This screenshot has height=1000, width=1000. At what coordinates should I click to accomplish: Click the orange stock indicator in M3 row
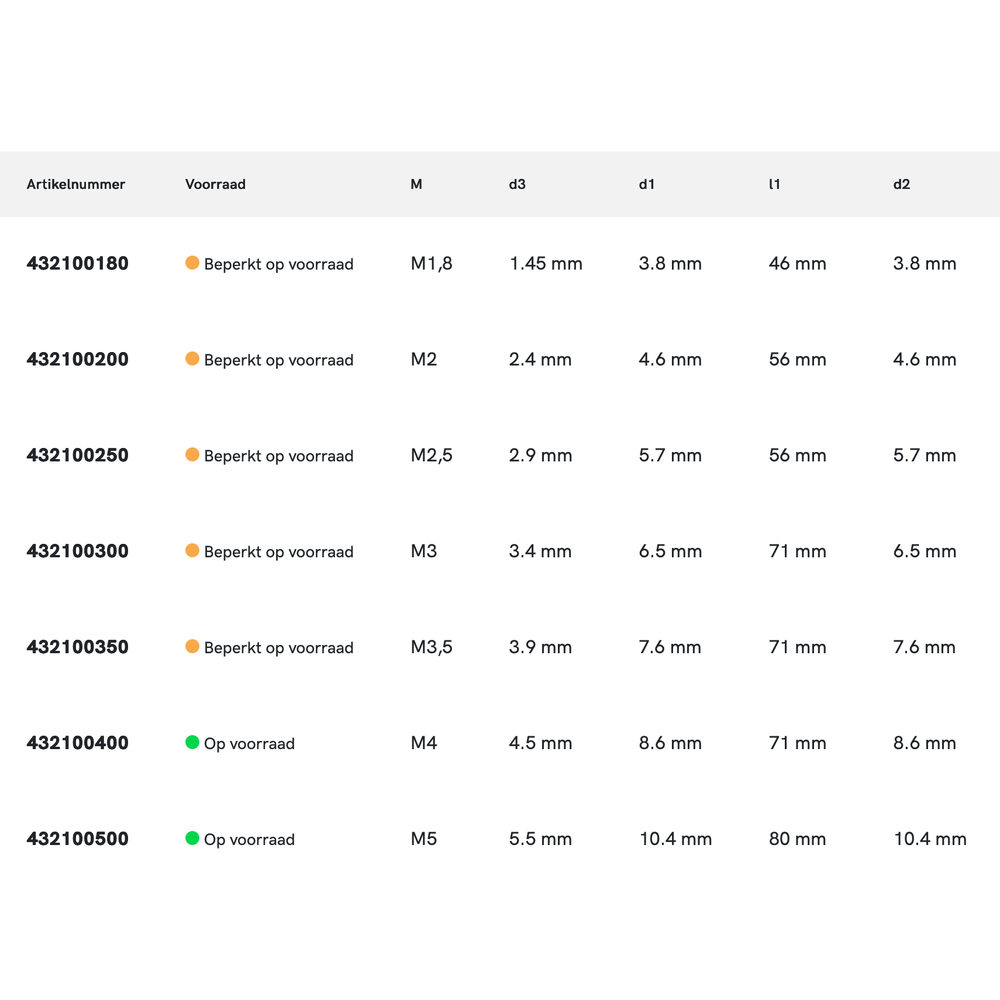click(192, 551)
